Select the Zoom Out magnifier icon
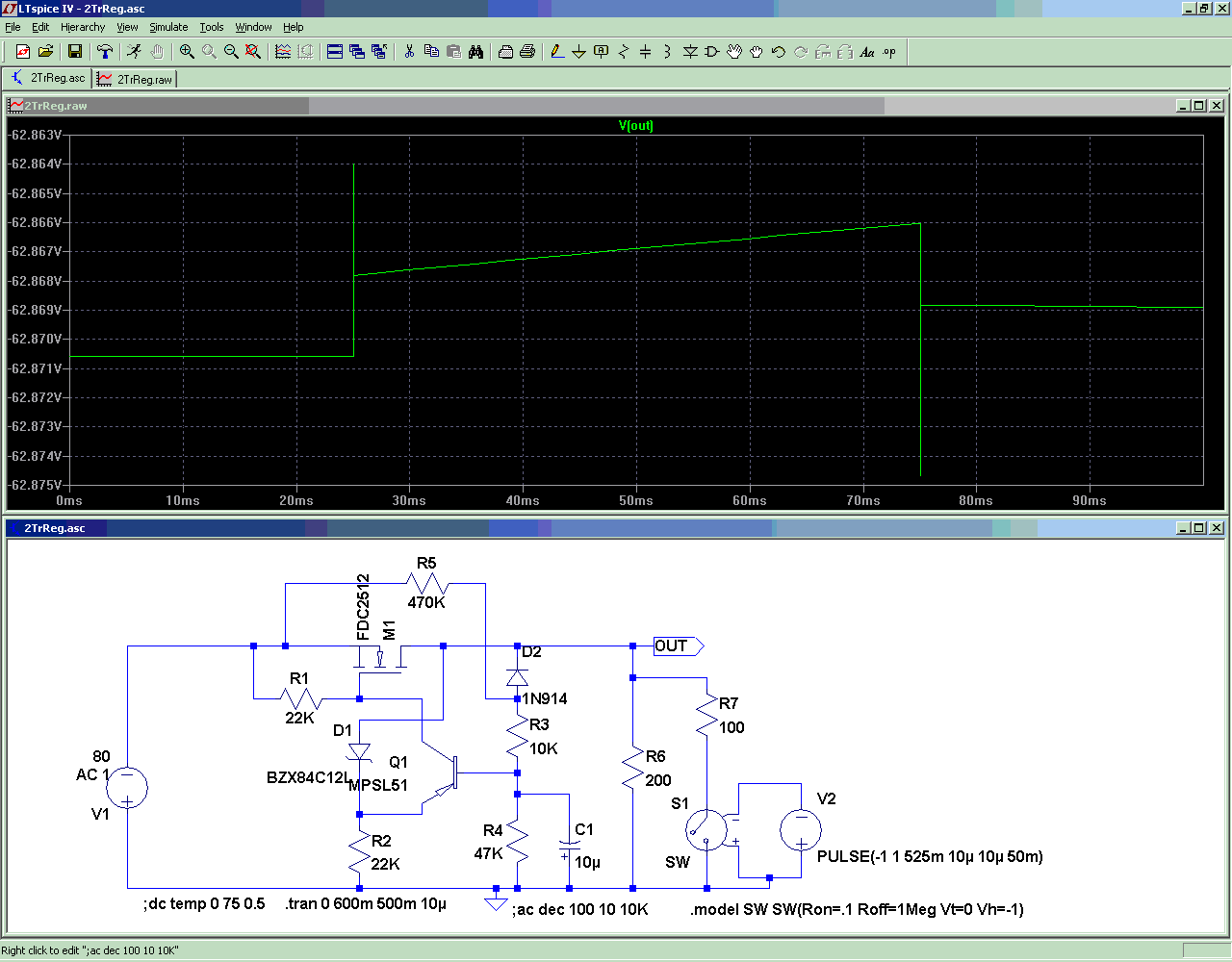 231,52
